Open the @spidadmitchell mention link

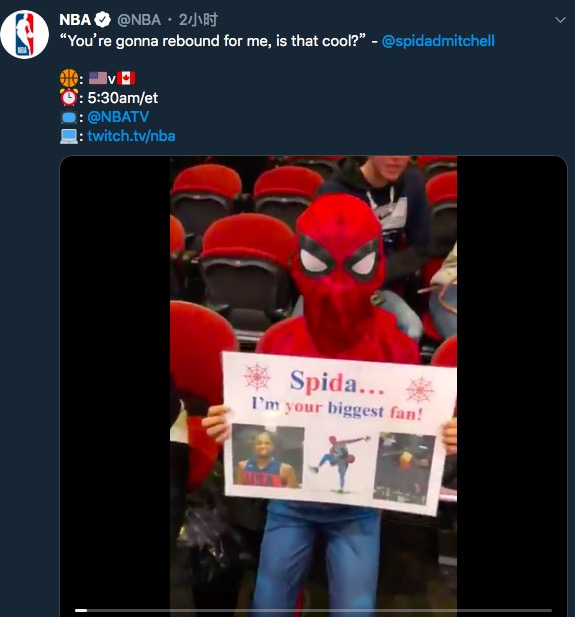point(438,41)
